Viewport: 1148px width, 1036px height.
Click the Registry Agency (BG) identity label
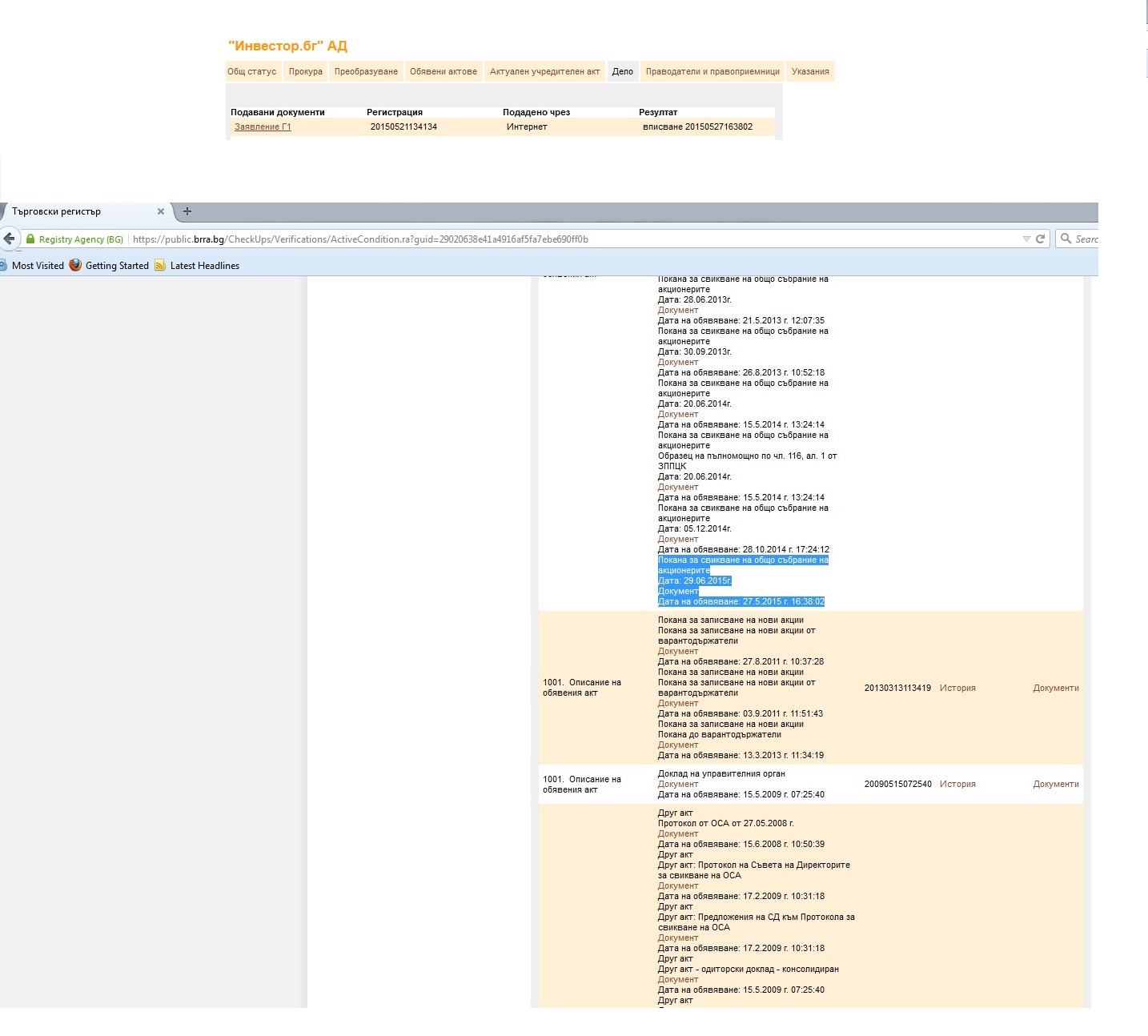click(x=81, y=239)
